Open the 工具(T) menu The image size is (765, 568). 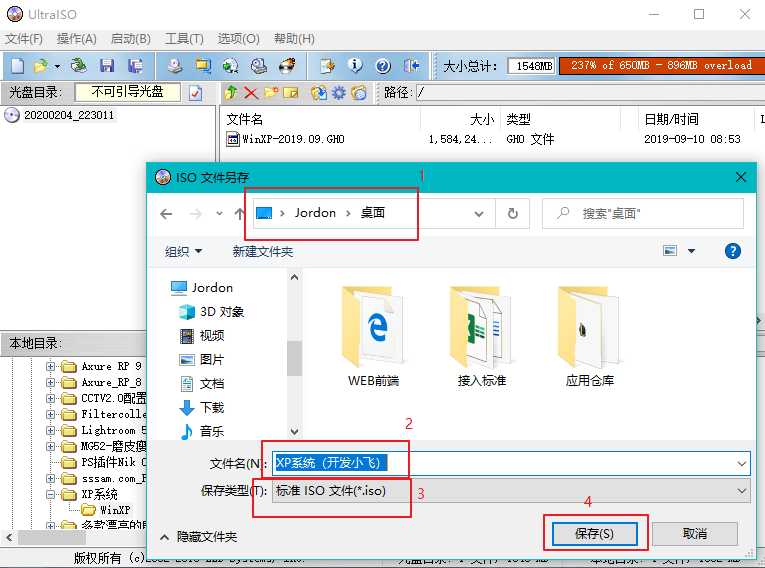184,39
